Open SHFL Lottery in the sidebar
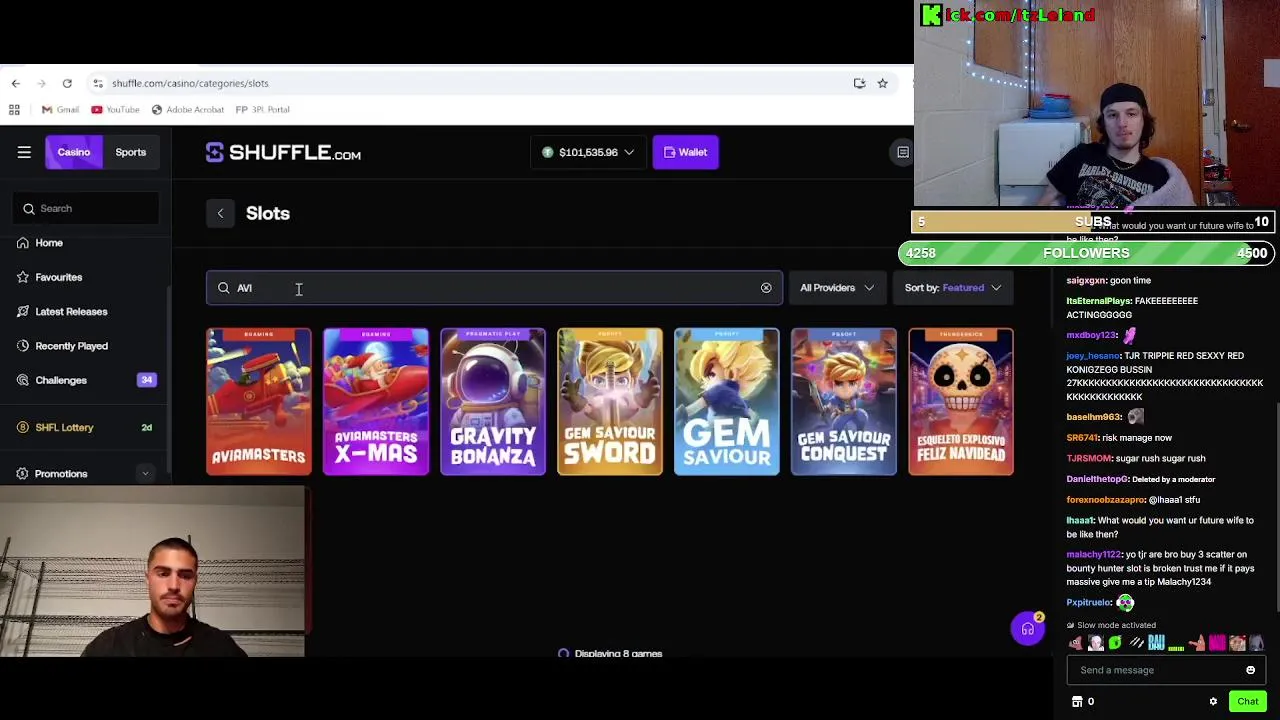This screenshot has width=1280, height=720. tap(64, 427)
